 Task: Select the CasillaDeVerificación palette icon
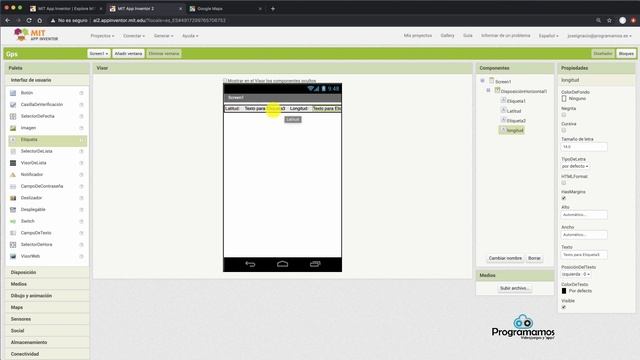tap(13, 105)
